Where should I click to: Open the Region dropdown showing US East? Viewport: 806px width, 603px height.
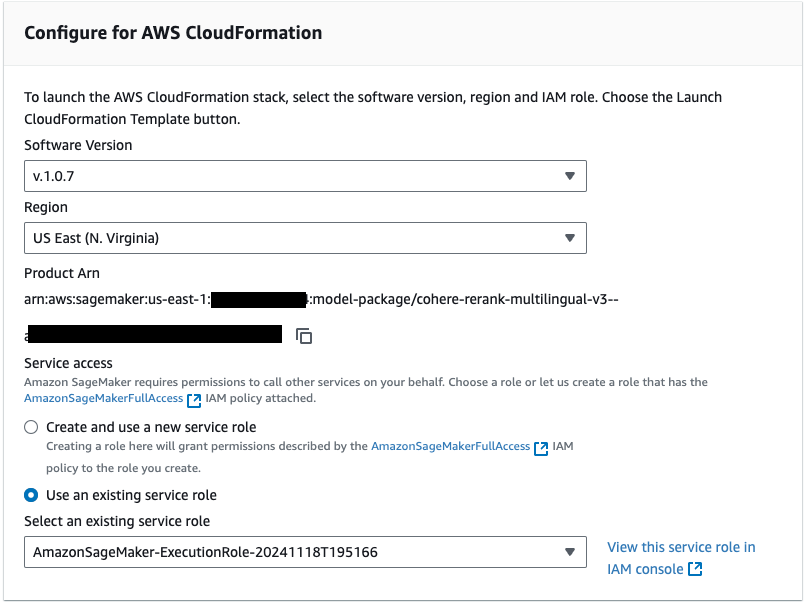[x=305, y=238]
